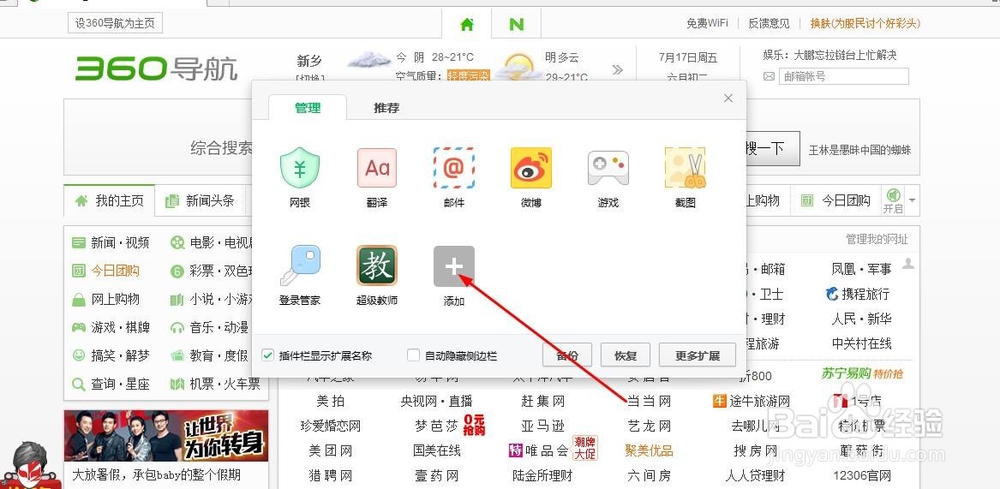
Task: Open 王林是愚昧中国的蜘蛛 news link
Action: coord(860,150)
